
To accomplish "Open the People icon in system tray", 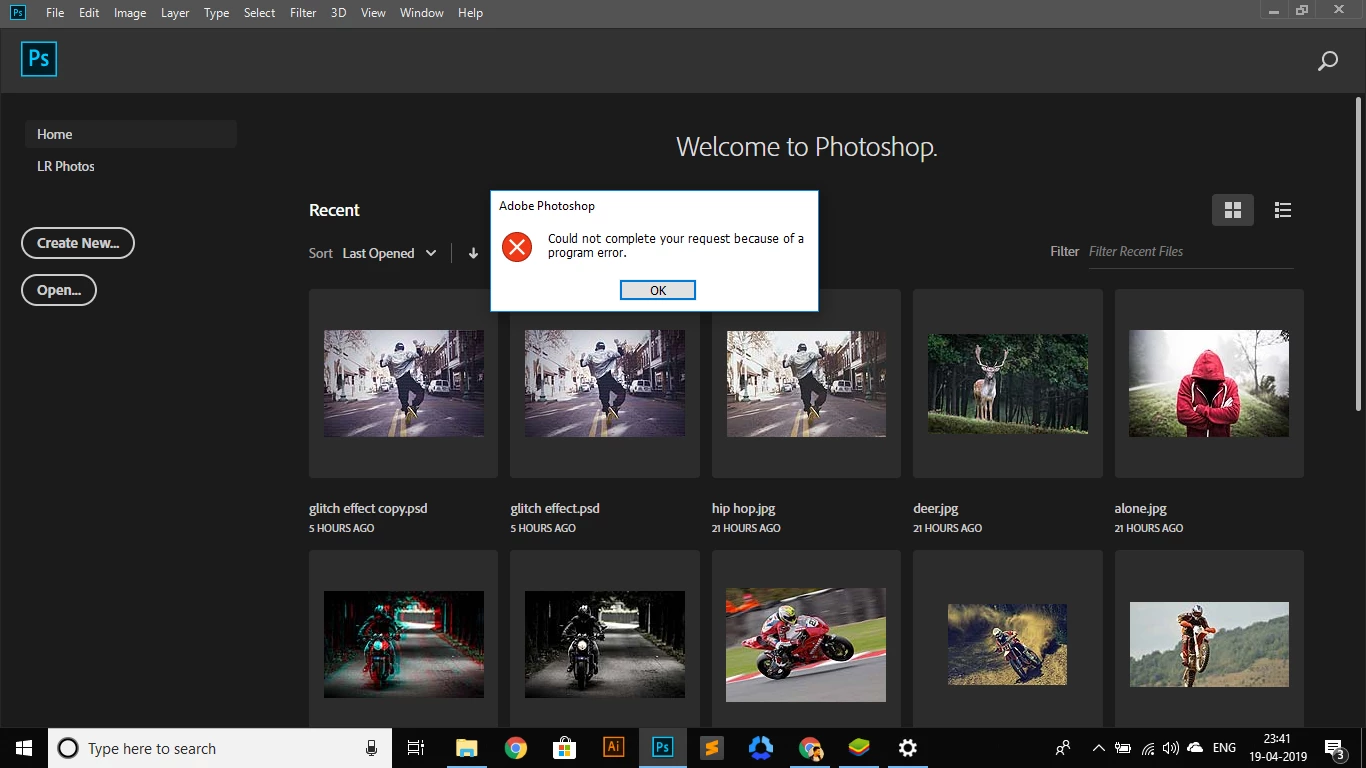I will (x=1063, y=748).
